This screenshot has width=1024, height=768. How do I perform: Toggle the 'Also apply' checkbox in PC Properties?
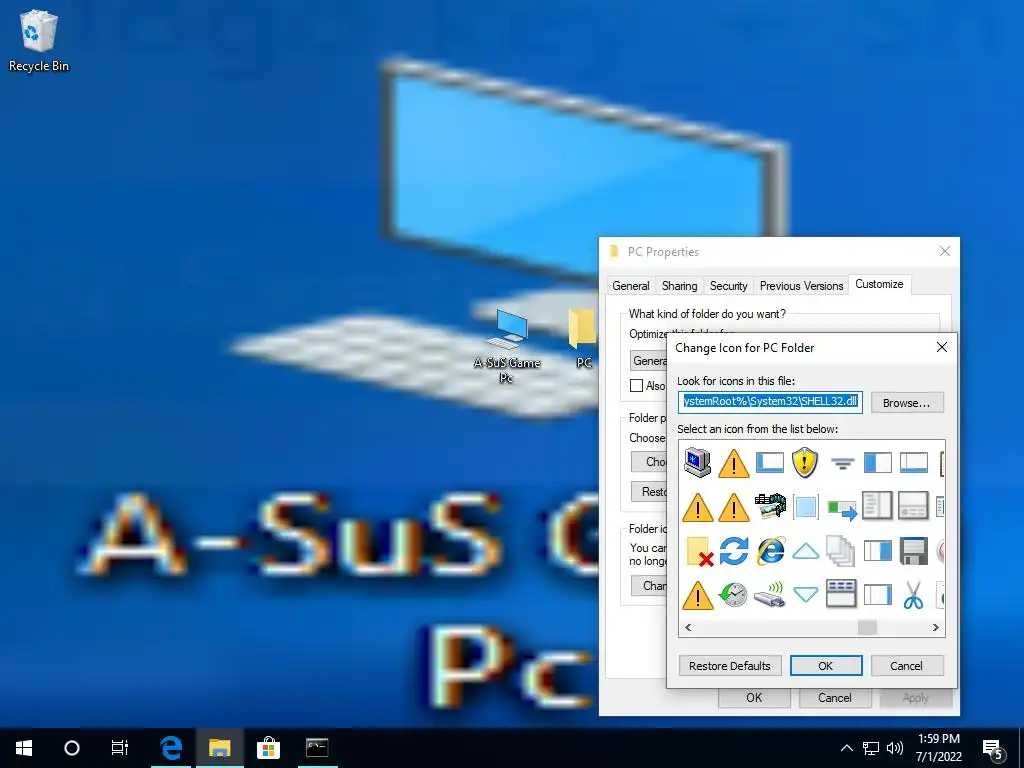pyautogui.click(x=636, y=385)
